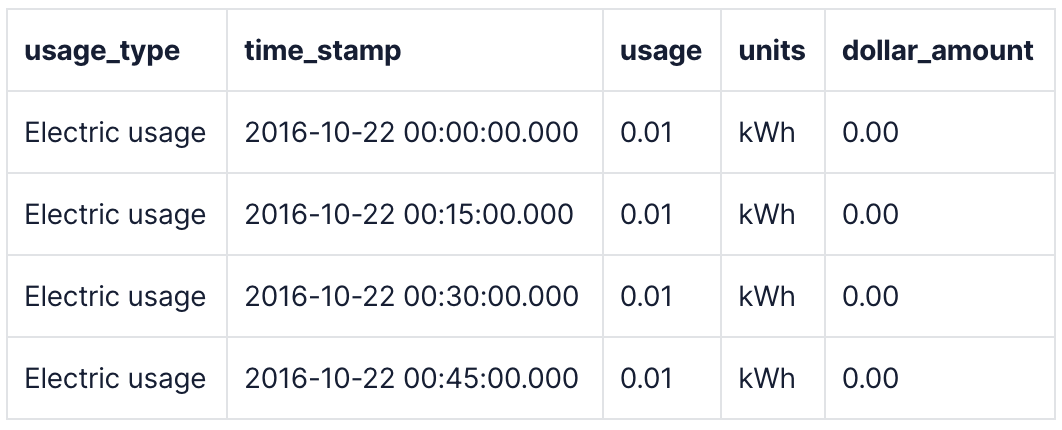Select the usage column header

(x=660, y=51)
